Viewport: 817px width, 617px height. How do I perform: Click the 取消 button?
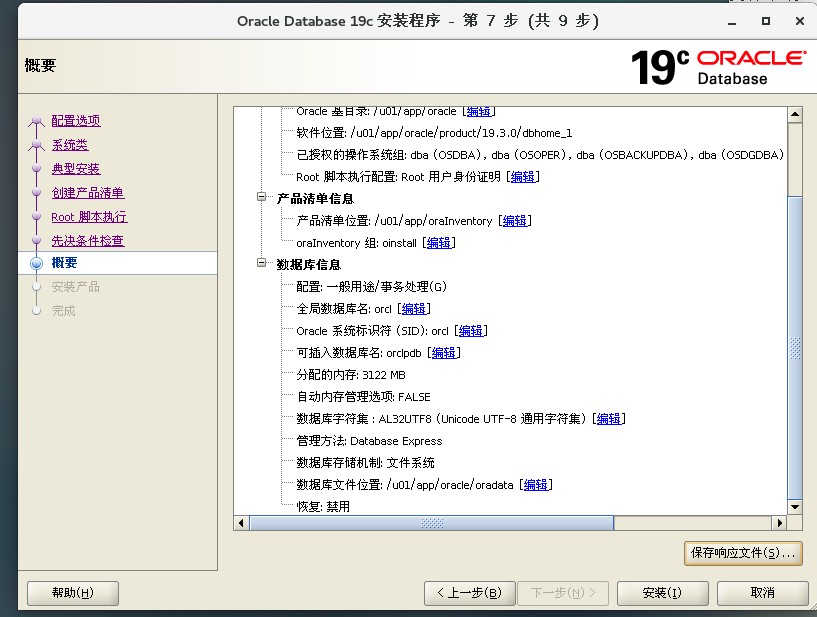point(762,593)
